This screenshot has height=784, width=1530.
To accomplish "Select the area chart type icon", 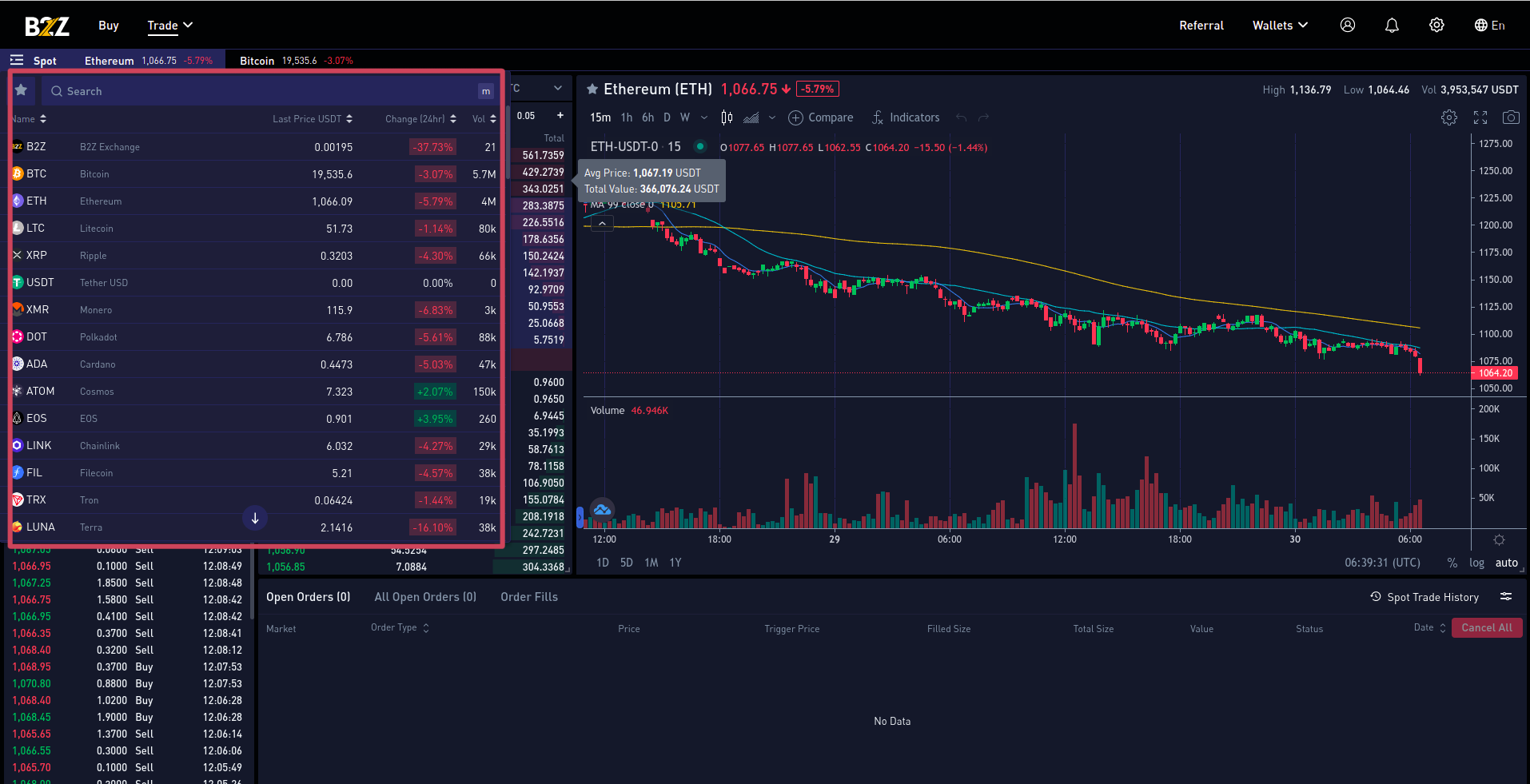I will 751,117.
